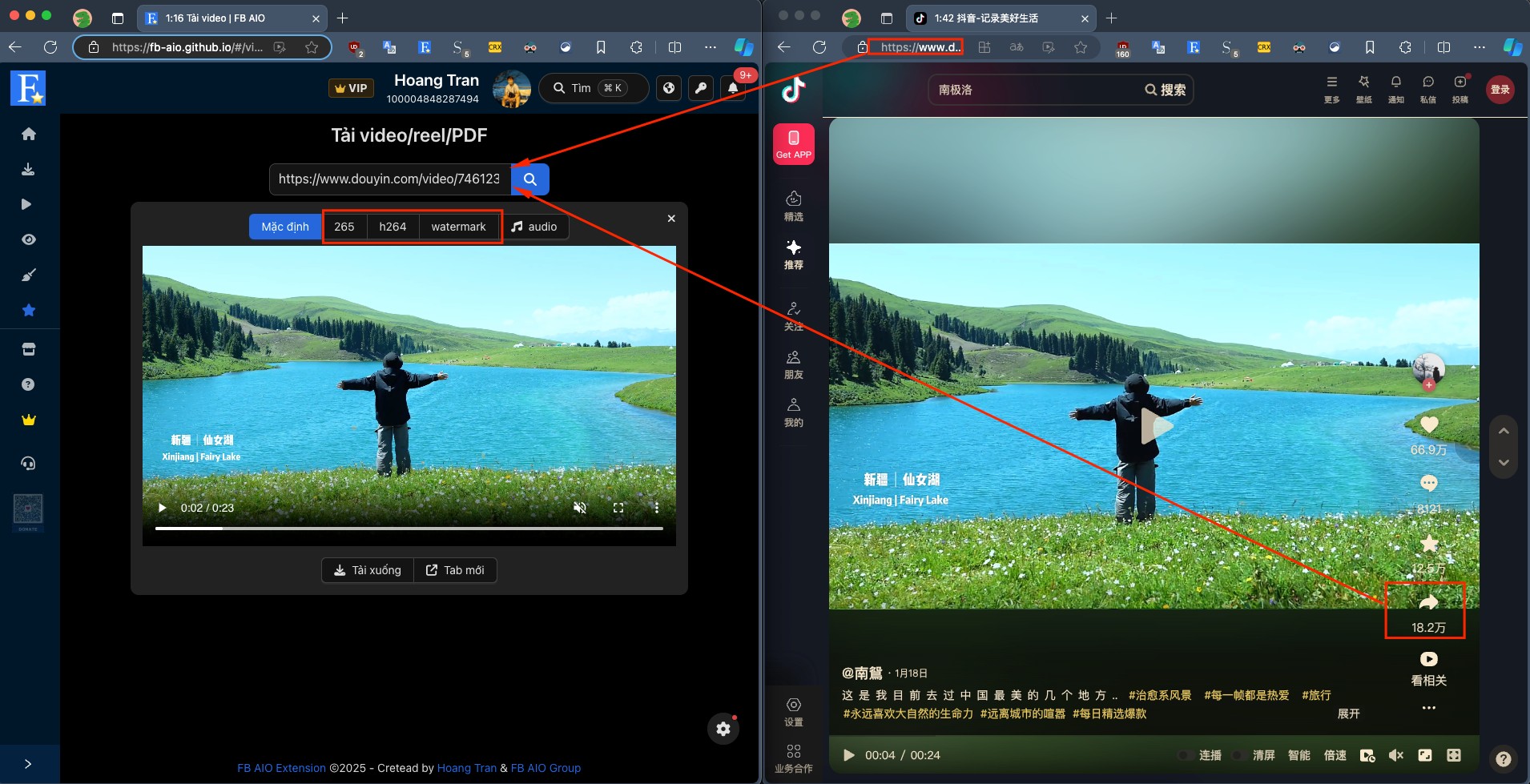Expand Douyin description with 展开
Viewport: 1530px width, 784px height.
1348,714
